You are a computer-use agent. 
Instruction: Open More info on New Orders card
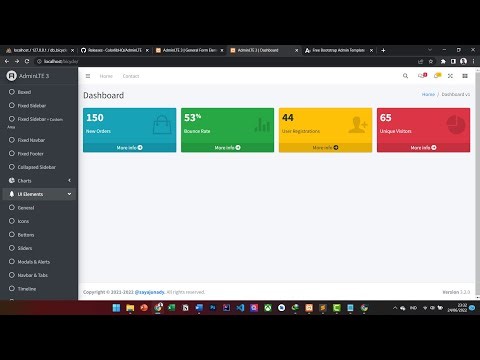(x=129, y=147)
